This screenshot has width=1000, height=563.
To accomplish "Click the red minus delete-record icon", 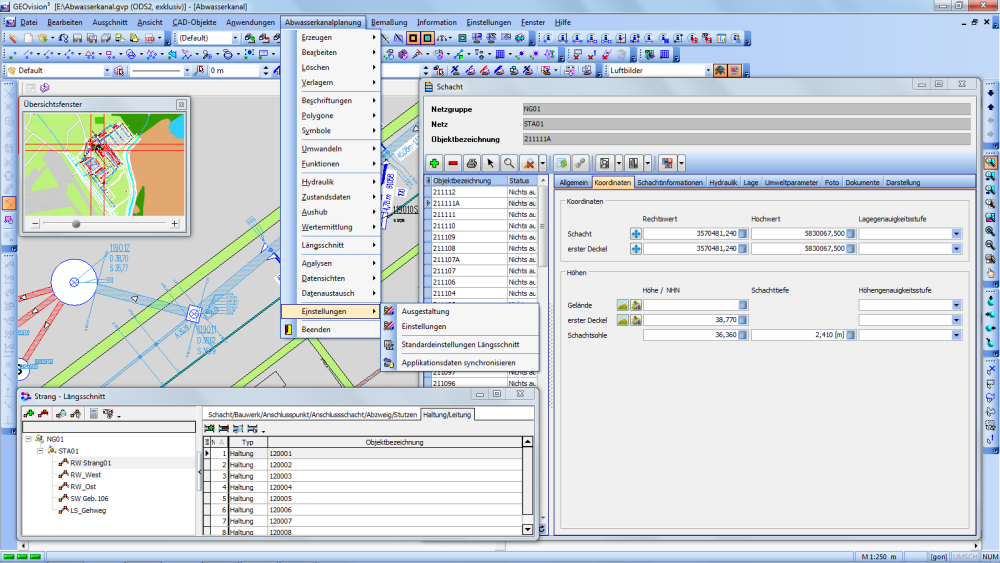I will pyautogui.click(x=453, y=162).
